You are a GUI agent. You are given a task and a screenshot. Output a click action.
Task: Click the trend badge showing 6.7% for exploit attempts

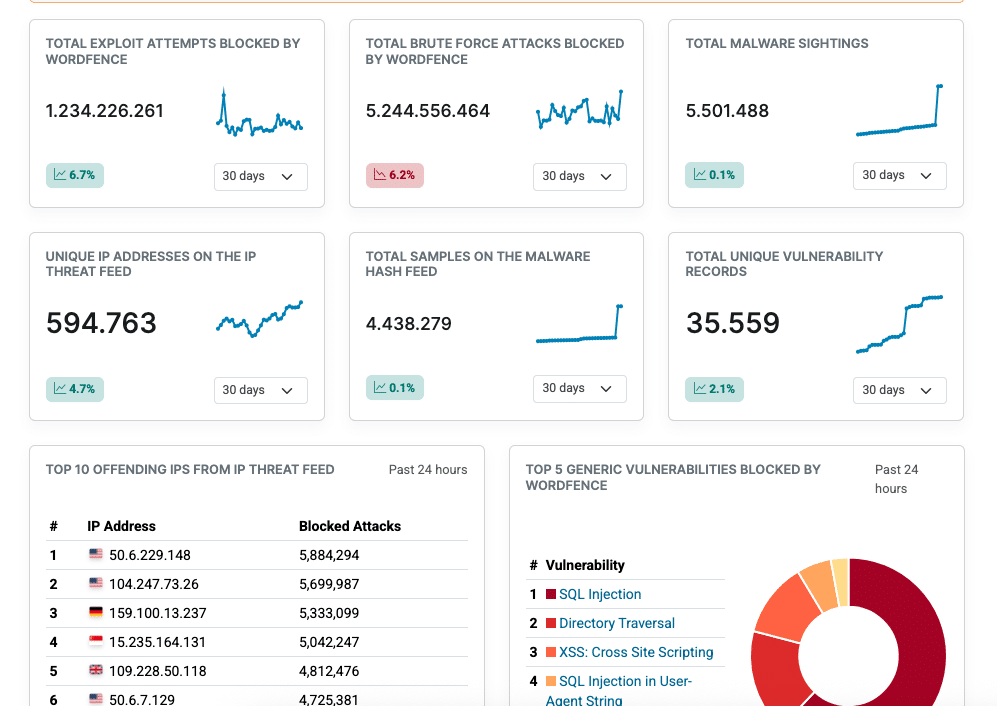(75, 175)
